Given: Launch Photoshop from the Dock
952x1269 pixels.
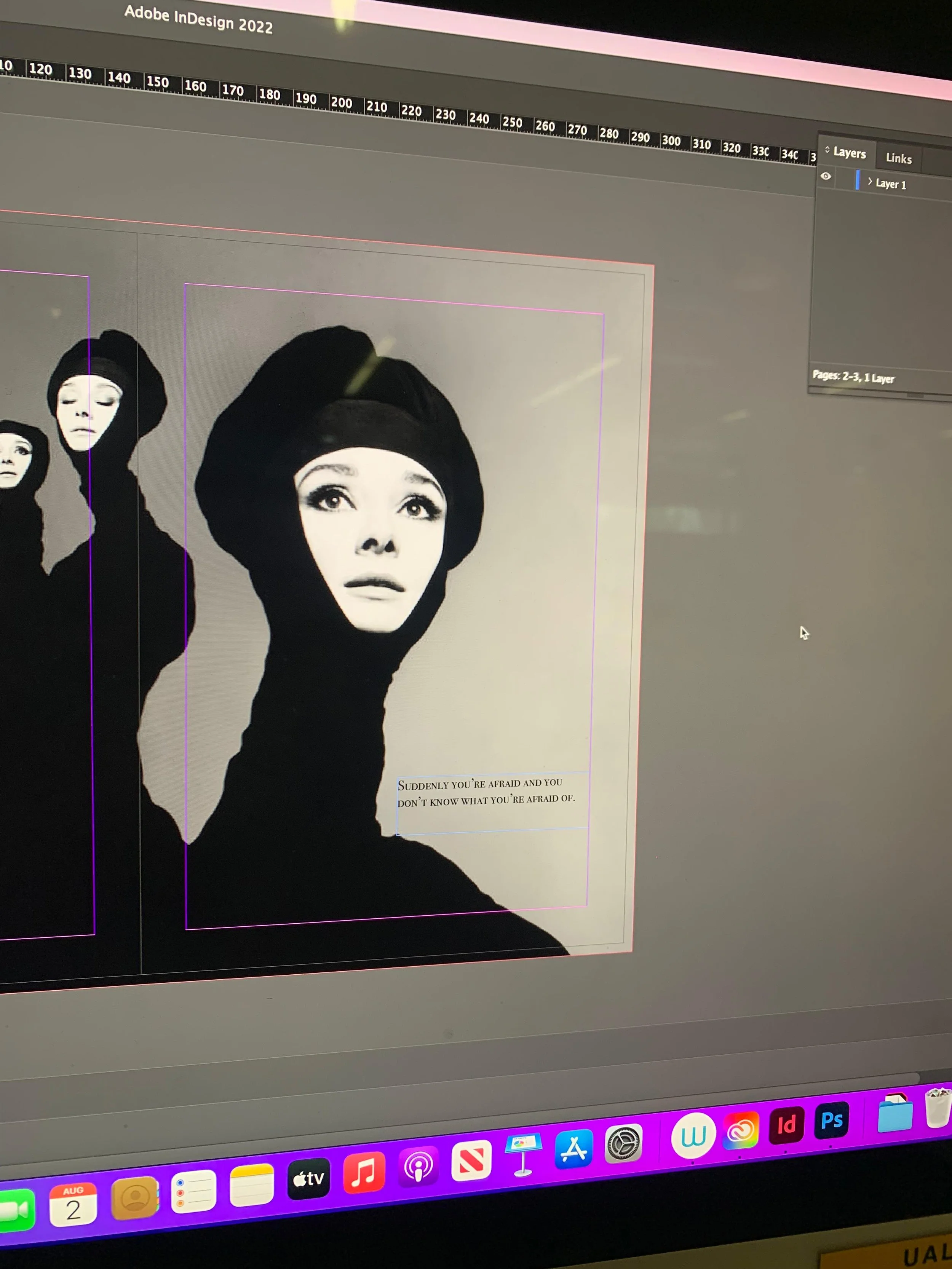Looking at the screenshot, I should click(x=832, y=1119).
